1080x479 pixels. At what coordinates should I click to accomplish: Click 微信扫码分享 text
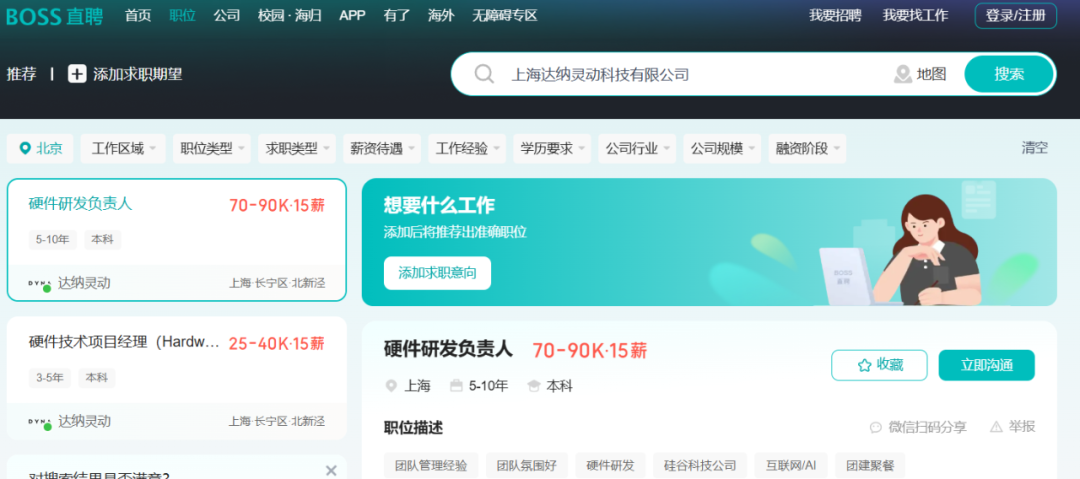[927, 427]
